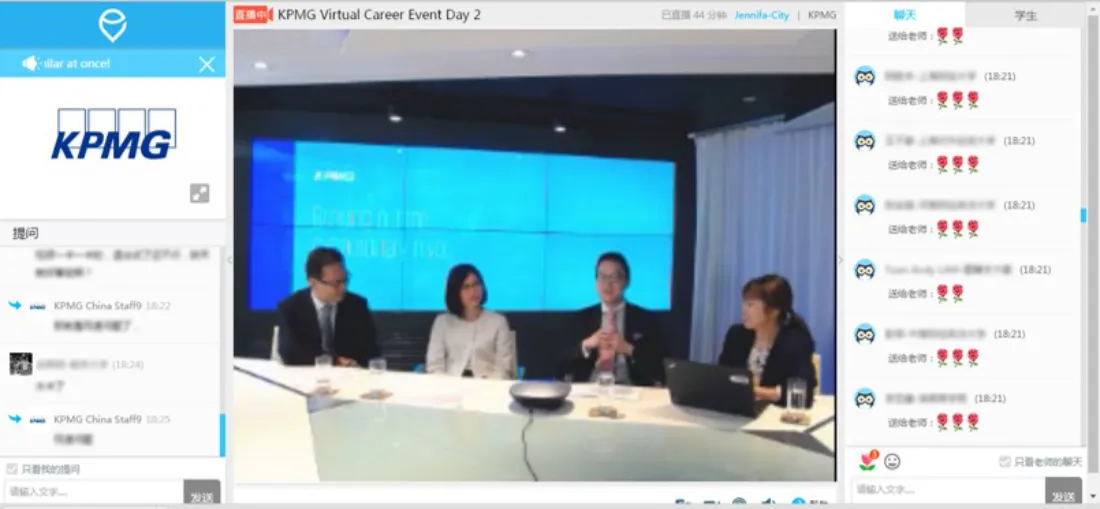Screen dimensions: 1100x509
Task: Switch to the 学生 students tab
Action: click(1026, 15)
